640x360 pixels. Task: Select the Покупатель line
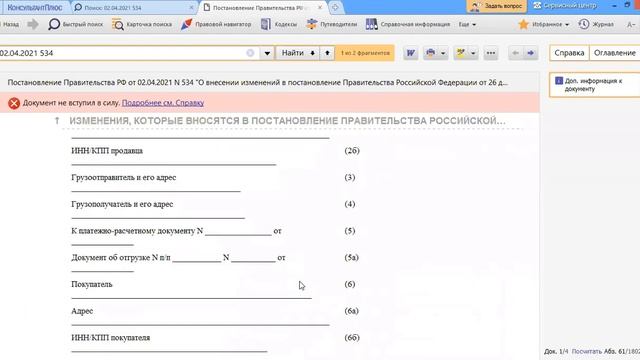tap(91, 284)
